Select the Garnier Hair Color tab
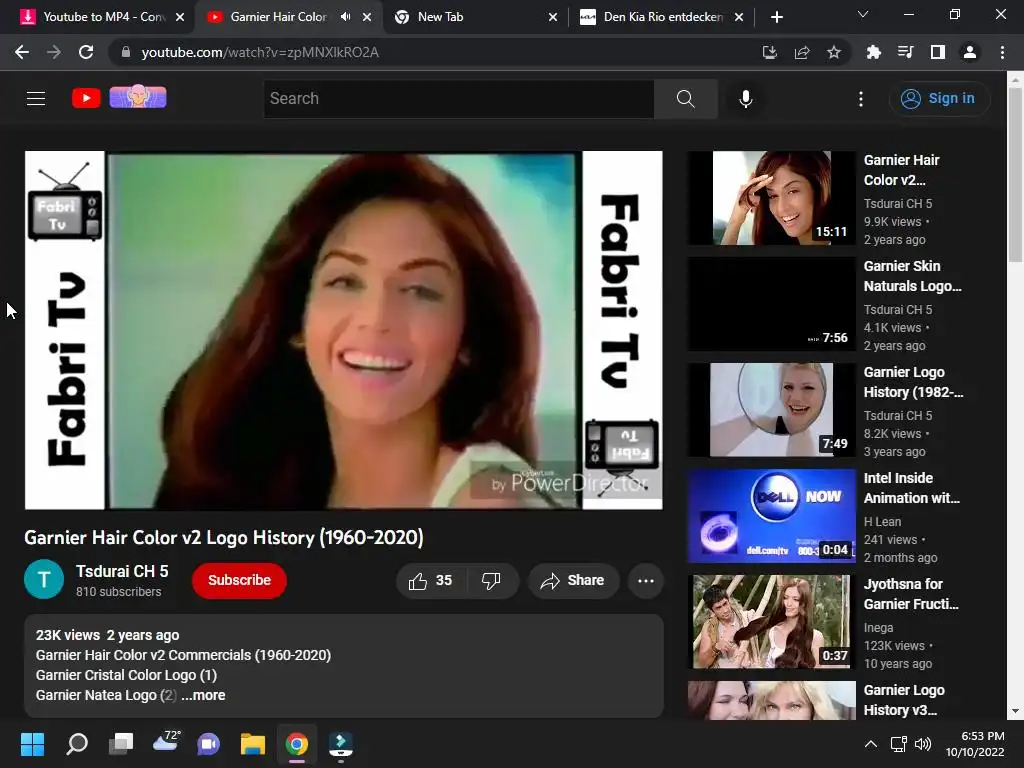 pyautogui.click(x=278, y=17)
